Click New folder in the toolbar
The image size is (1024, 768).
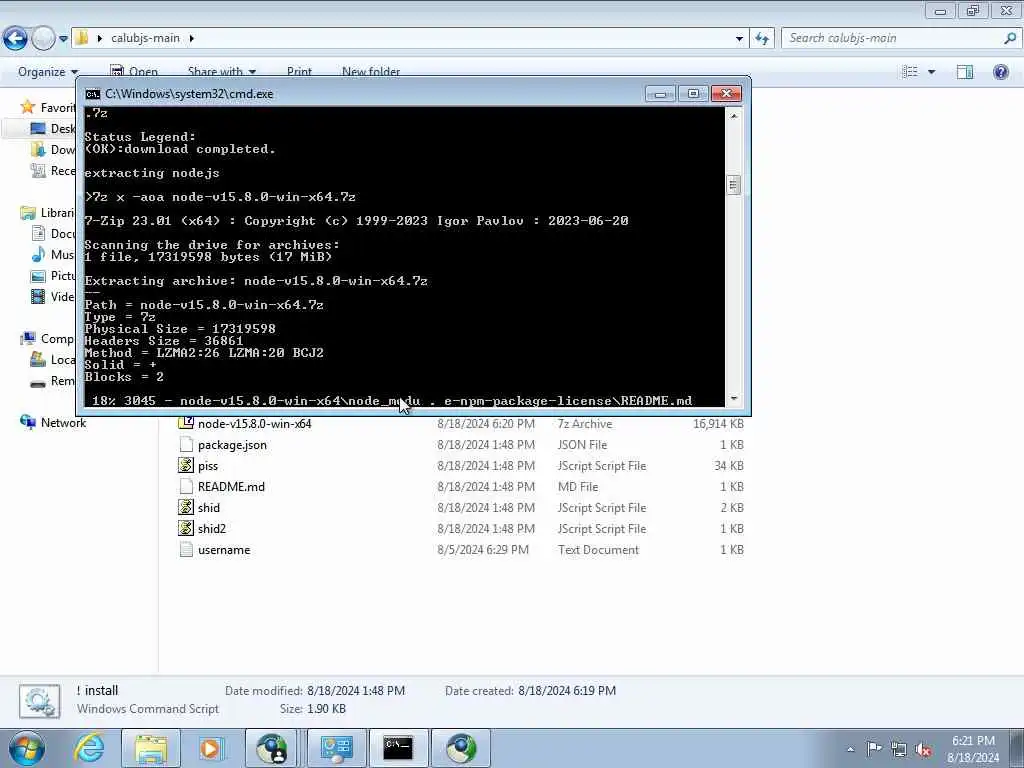(371, 71)
